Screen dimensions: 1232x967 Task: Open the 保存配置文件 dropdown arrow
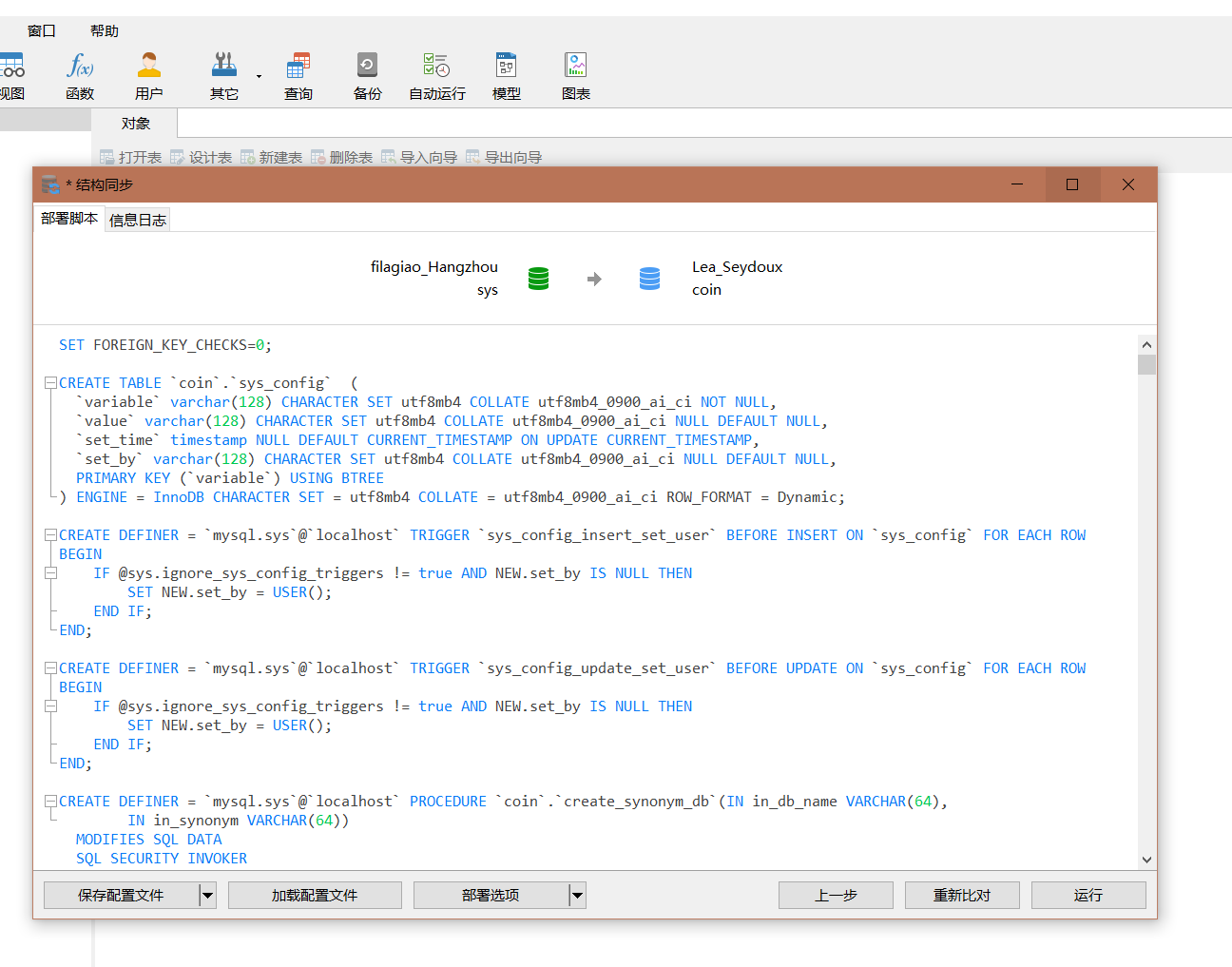tap(207, 895)
